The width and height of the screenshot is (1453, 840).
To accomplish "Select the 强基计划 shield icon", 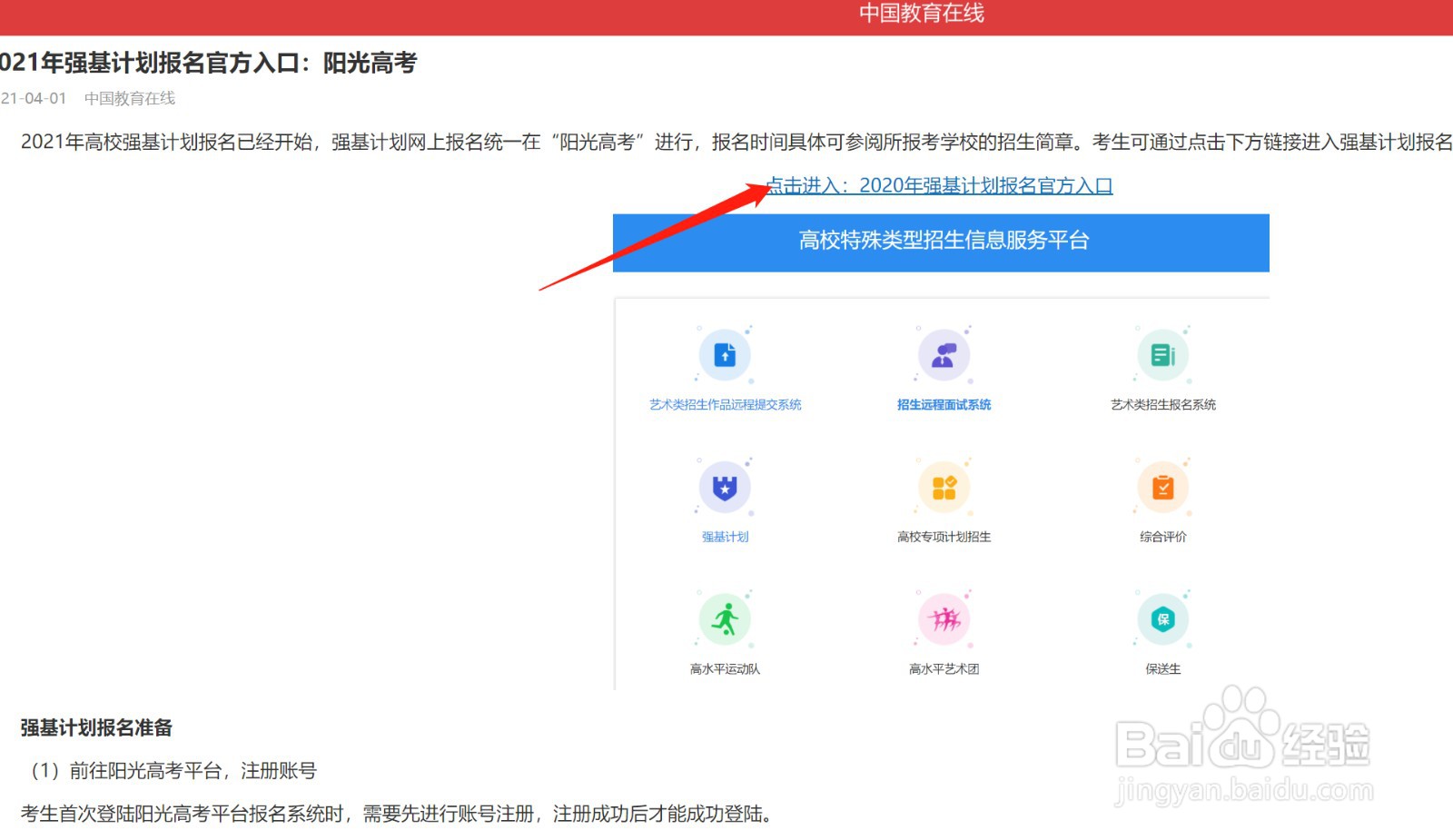I will (x=725, y=488).
